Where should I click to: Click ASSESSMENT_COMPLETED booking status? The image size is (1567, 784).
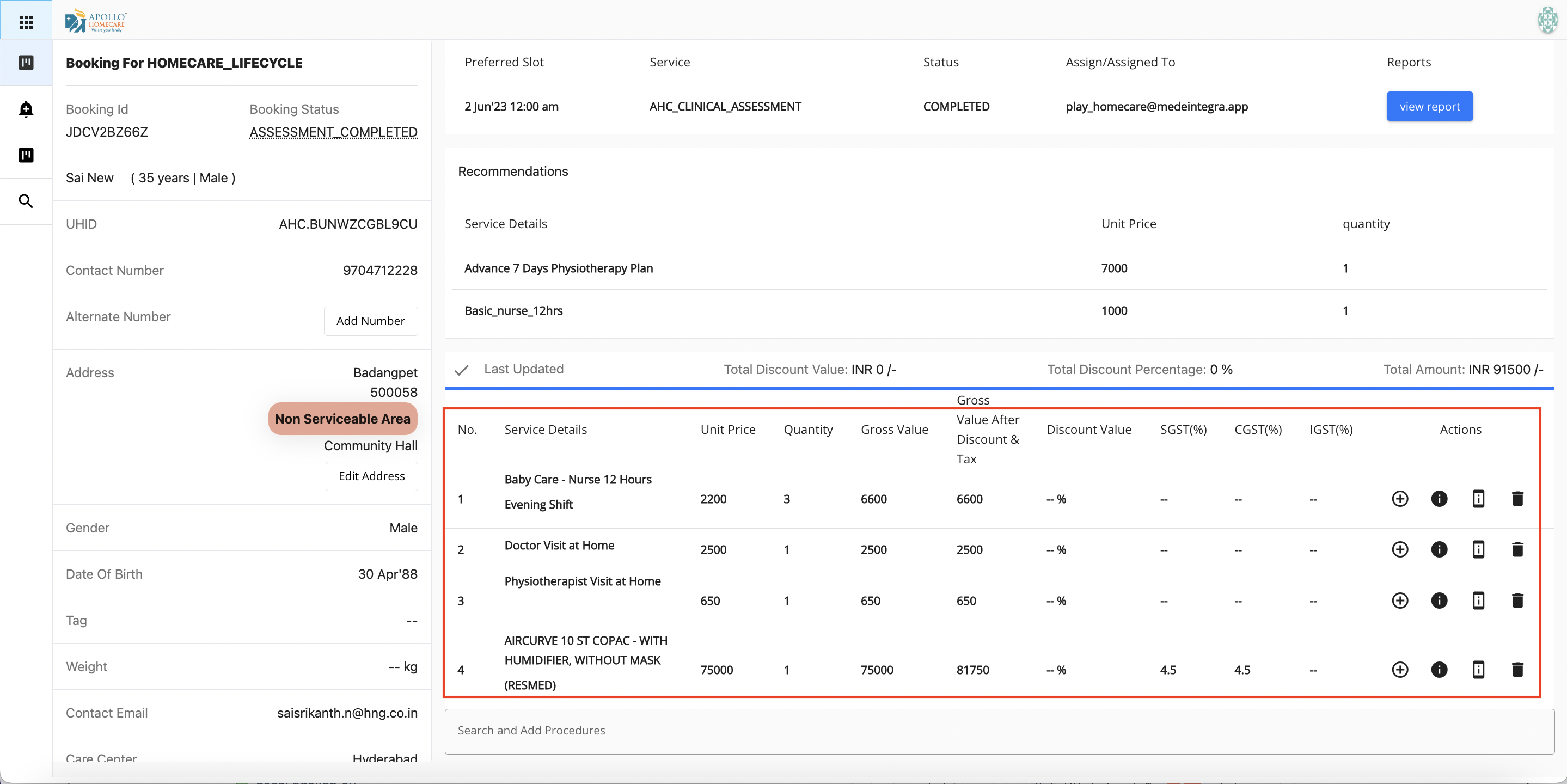pos(333,132)
